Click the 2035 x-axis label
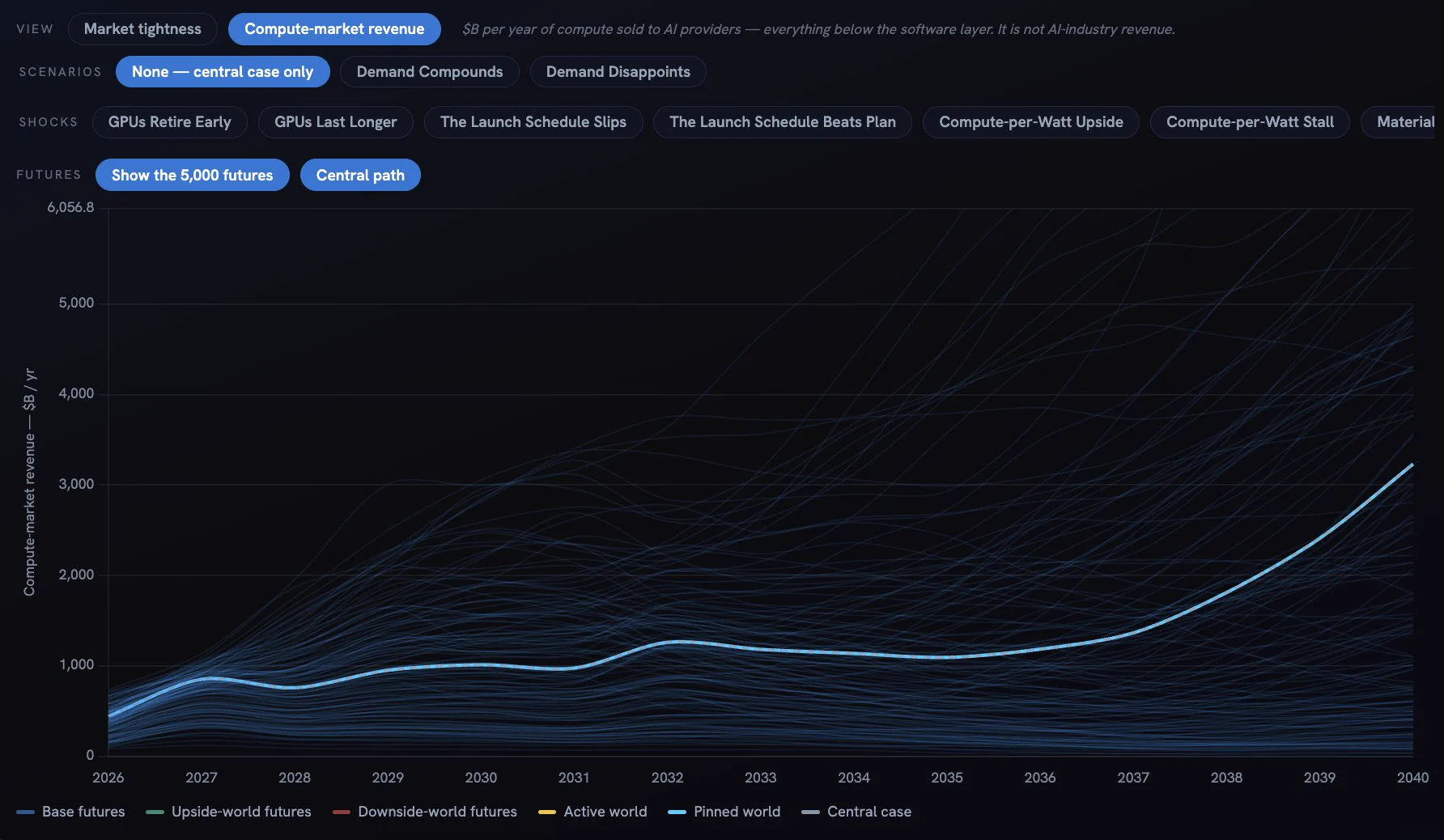Screen dimensions: 1444x840 coord(947,778)
